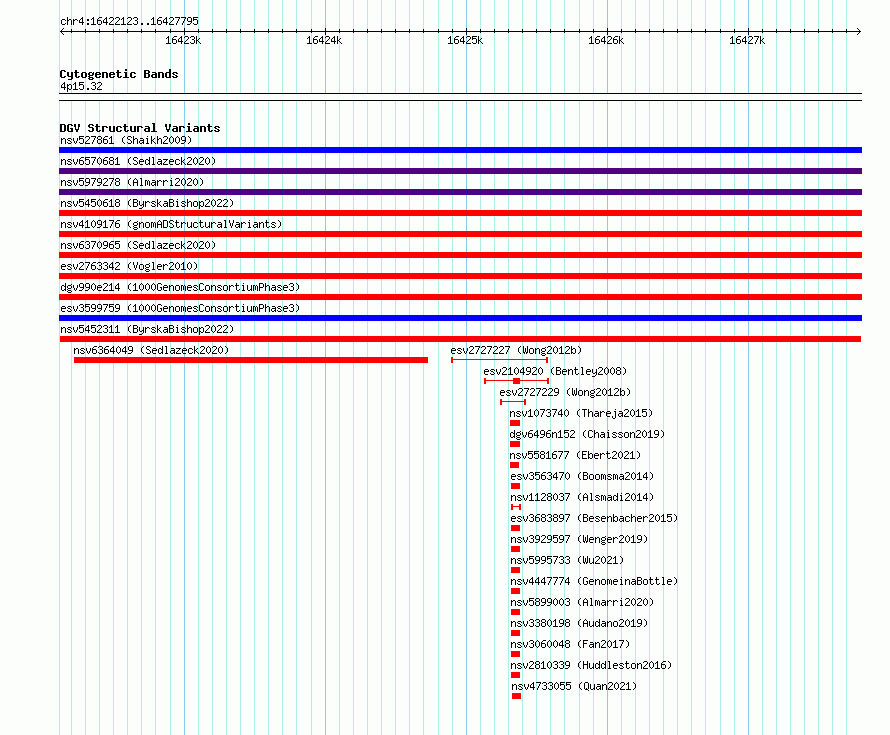890x735 pixels.
Task: Click the chr4:16422123..16427795 coordinate label
Action: (x=129, y=21)
